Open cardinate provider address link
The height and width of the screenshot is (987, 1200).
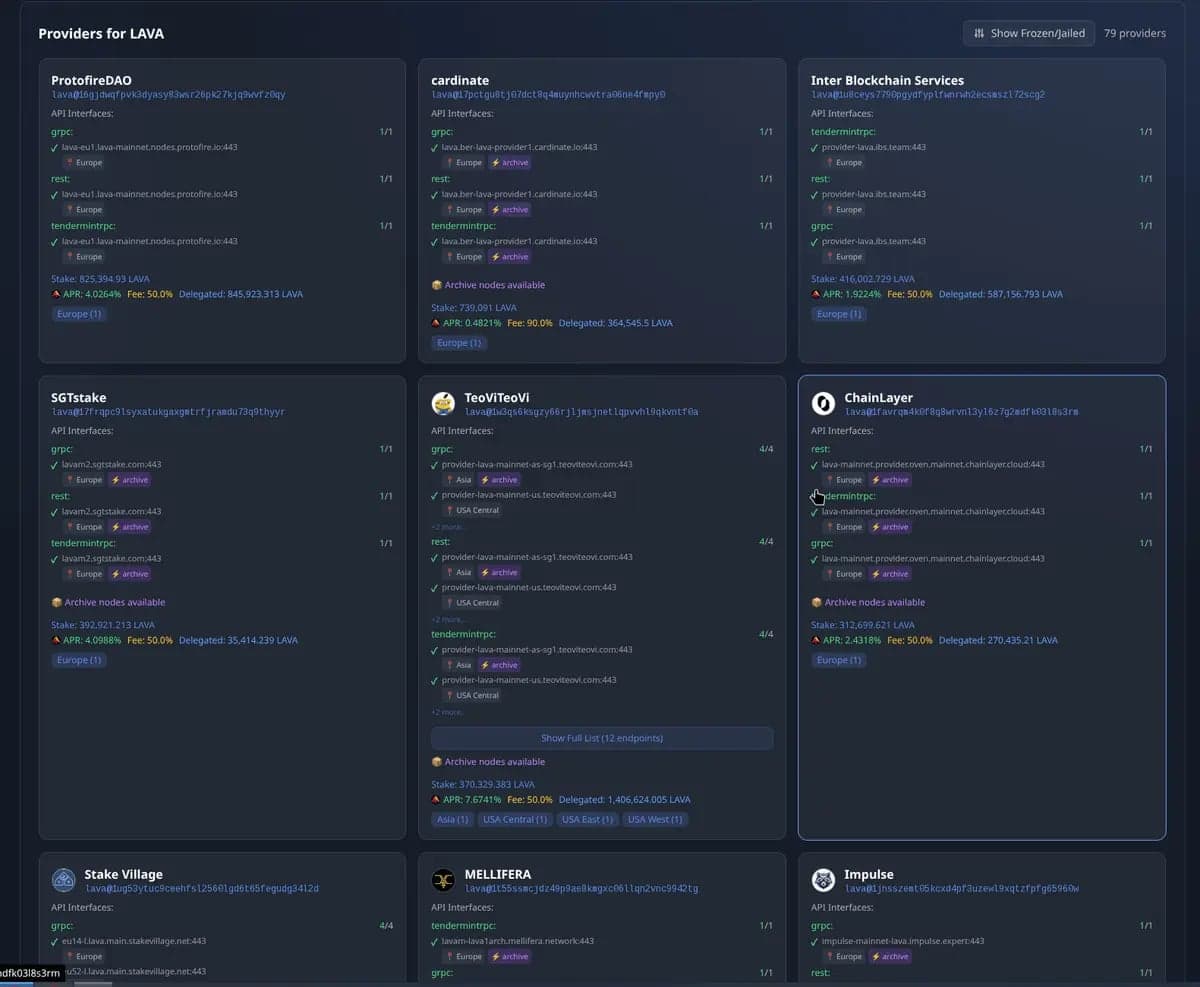click(x=548, y=95)
